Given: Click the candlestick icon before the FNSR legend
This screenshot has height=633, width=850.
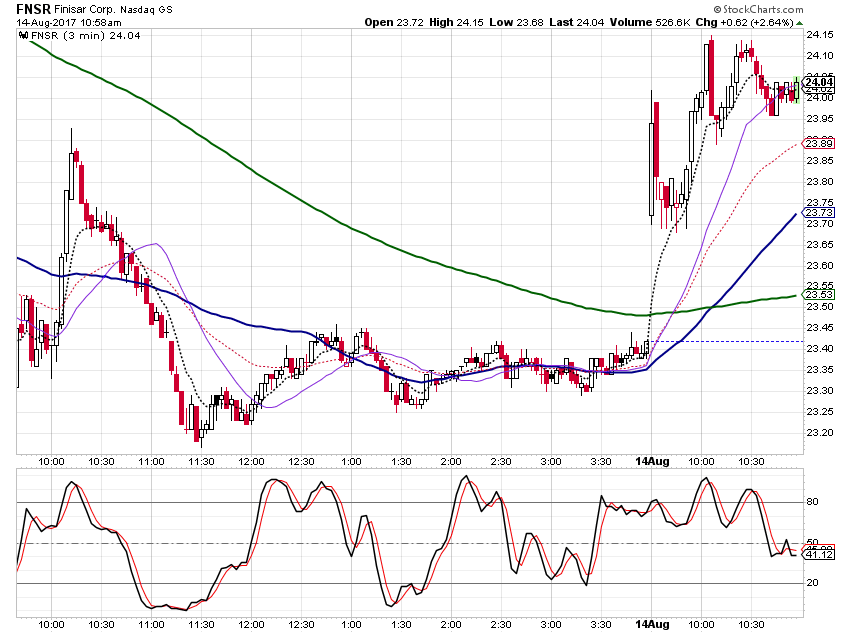Looking at the screenshot, I should pyautogui.click(x=23, y=36).
